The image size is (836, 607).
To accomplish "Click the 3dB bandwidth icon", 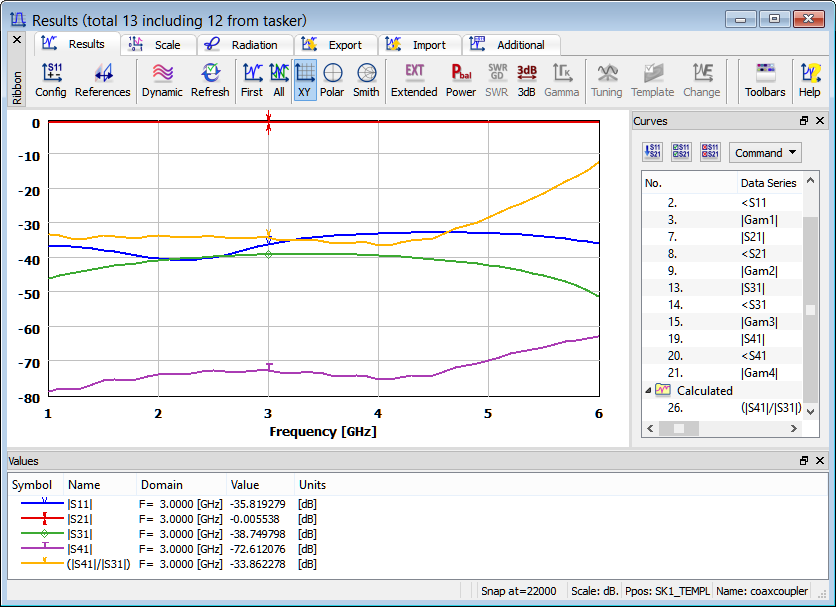I will (x=527, y=80).
